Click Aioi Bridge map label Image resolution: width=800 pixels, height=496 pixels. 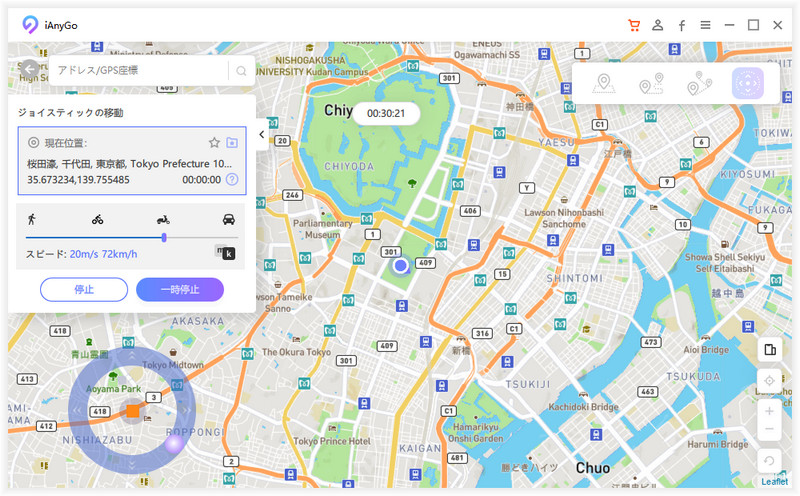(706, 350)
